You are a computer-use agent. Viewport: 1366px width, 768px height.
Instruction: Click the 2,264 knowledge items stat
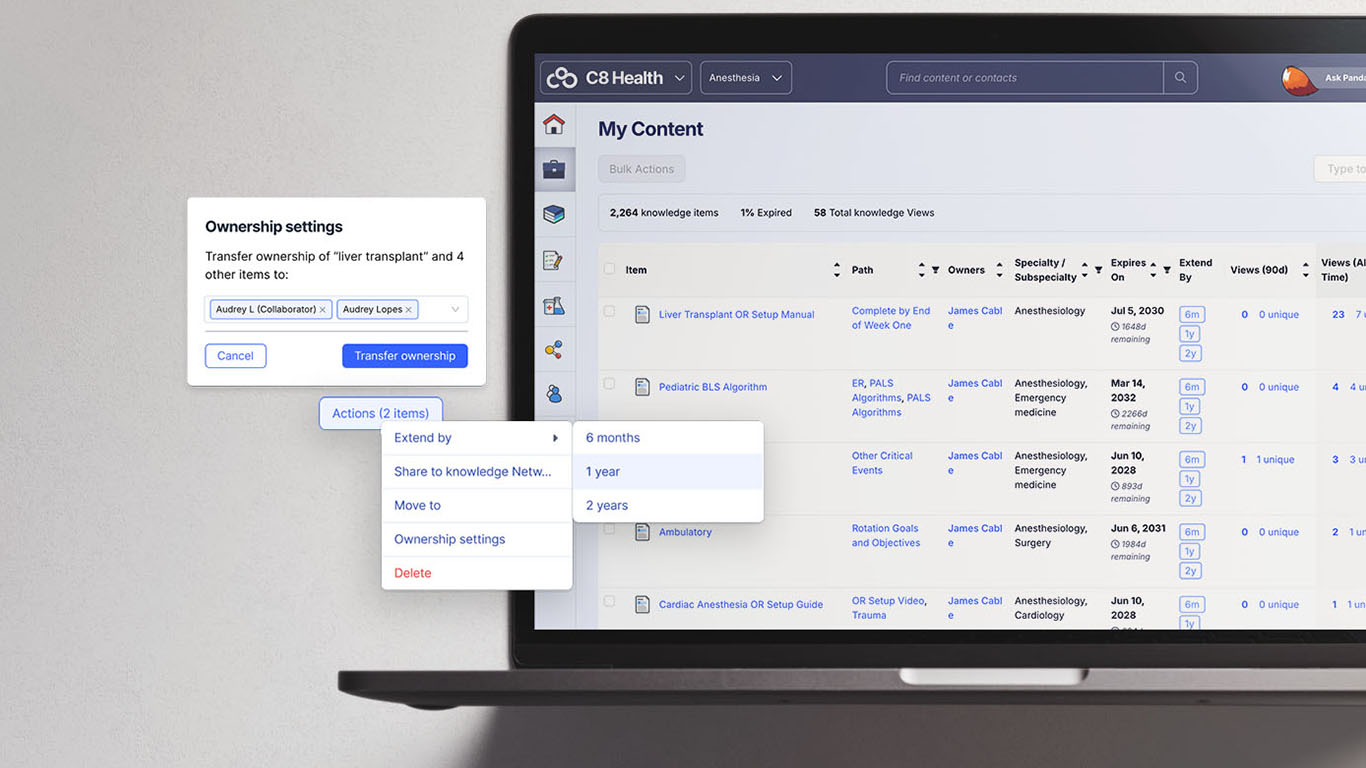tap(664, 213)
